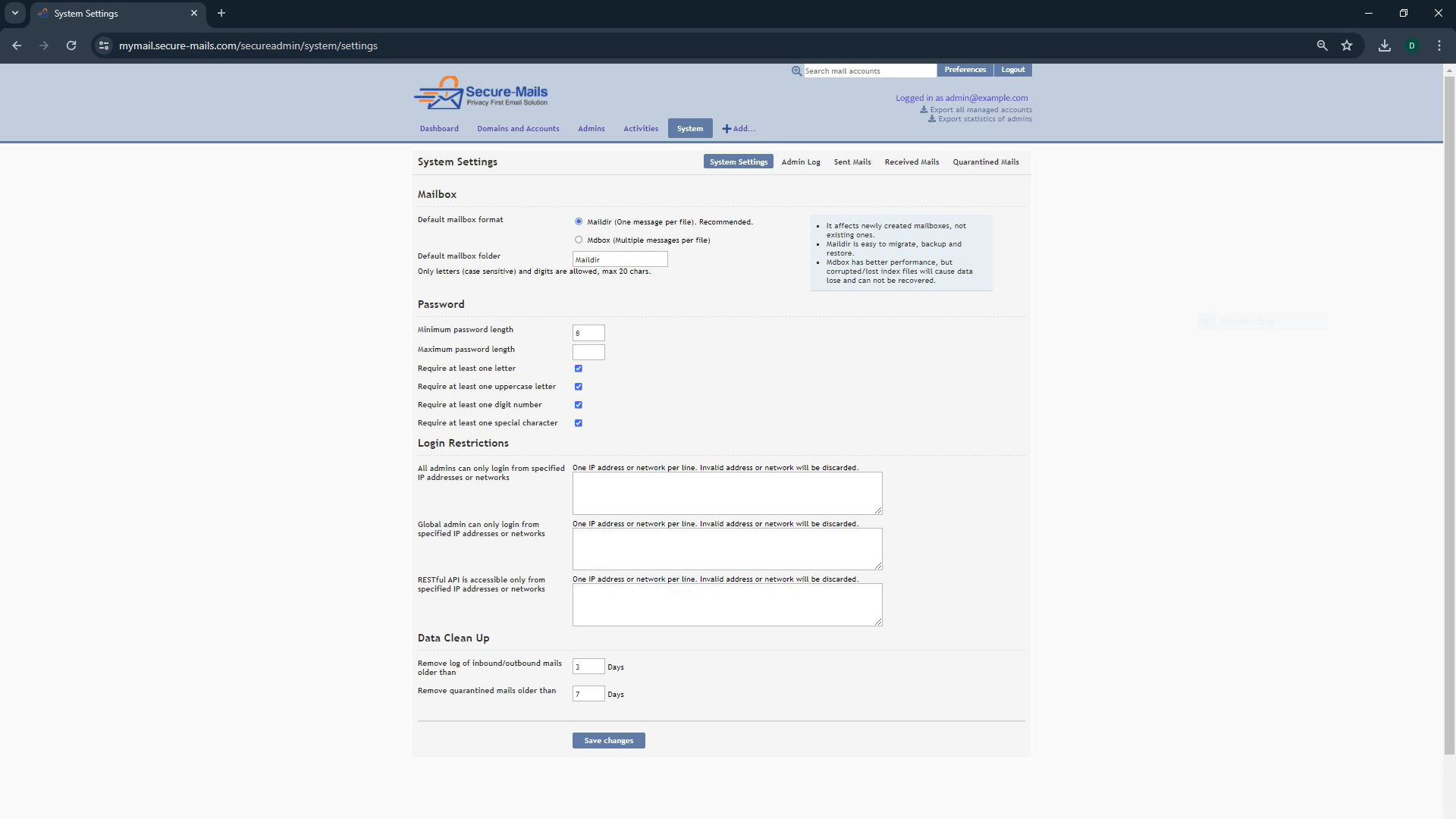Click the Logout button
The width and height of the screenshot is (1456, 819).
click(1013, 69)
